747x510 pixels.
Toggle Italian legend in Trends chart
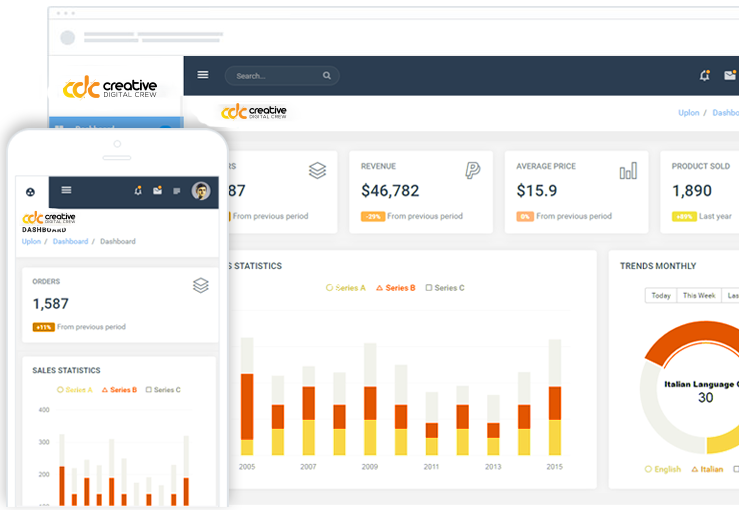[x=707, y=469]
